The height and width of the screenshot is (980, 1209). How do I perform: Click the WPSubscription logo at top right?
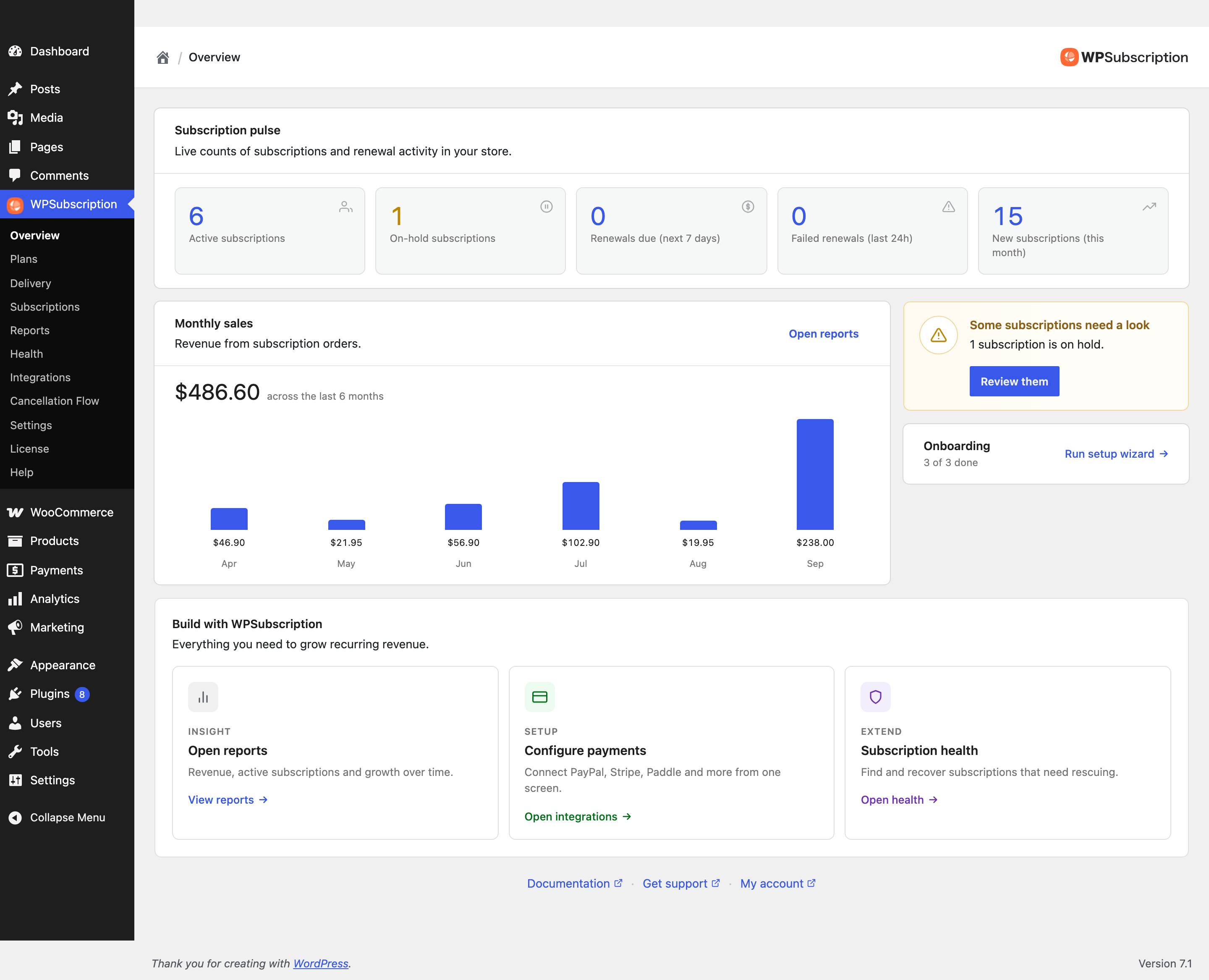click(1124, 57)
